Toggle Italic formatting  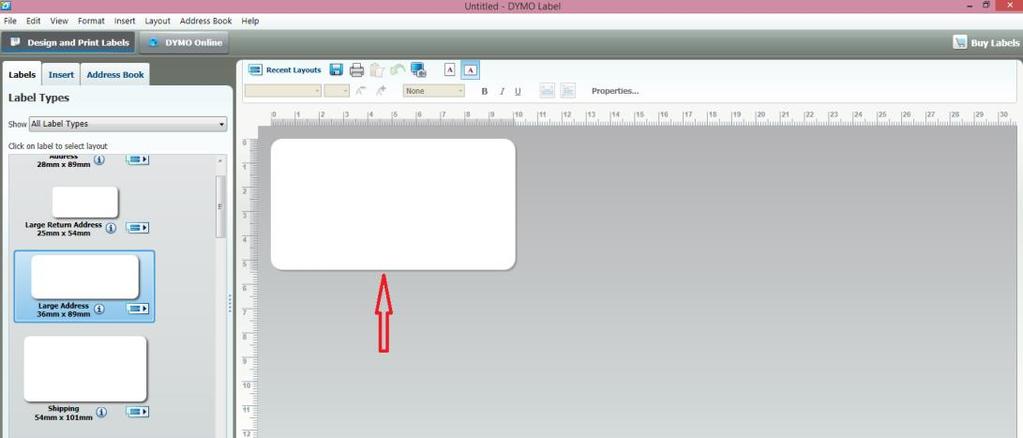pyautogui.click(x=502, y=91)
